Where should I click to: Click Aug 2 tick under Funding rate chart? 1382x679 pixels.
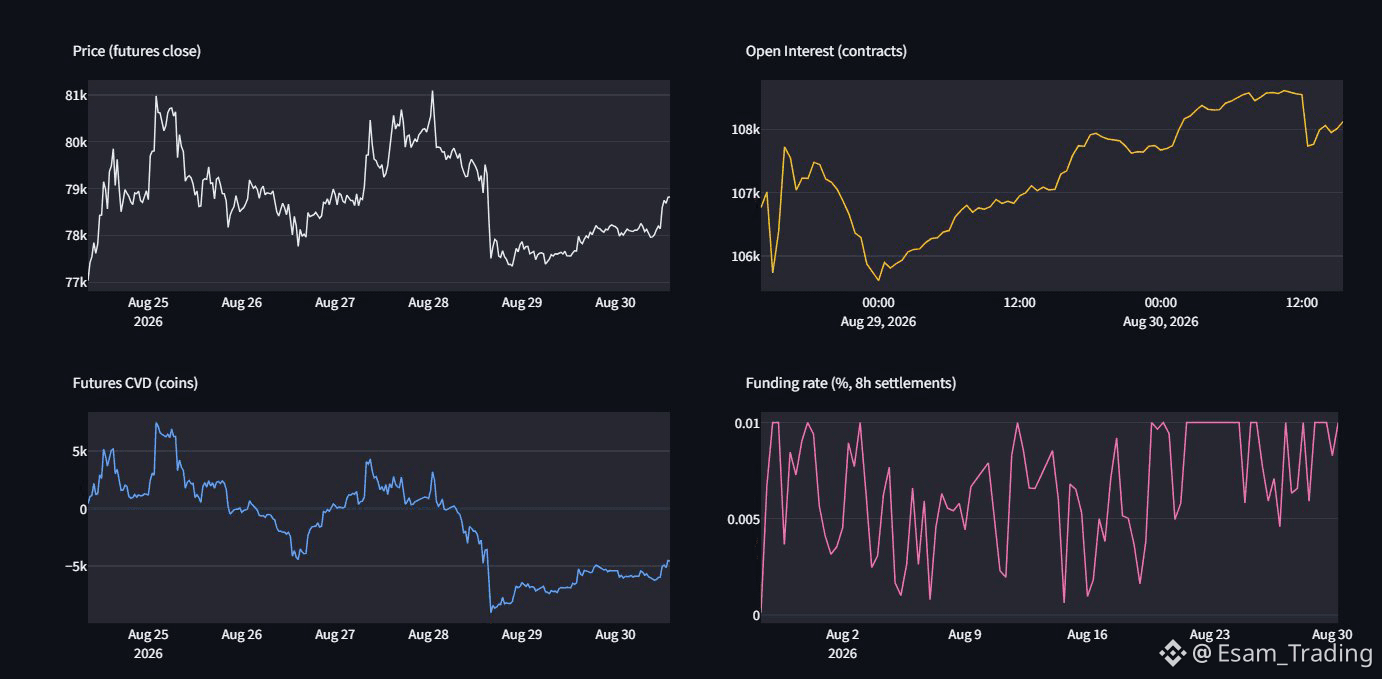pyautogui.click(x=842, y=634)
